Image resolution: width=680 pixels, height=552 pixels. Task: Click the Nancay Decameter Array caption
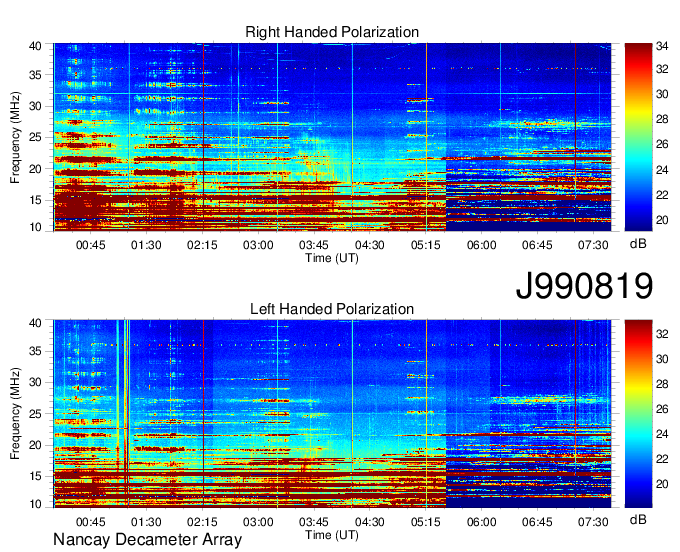coord(147,540)
